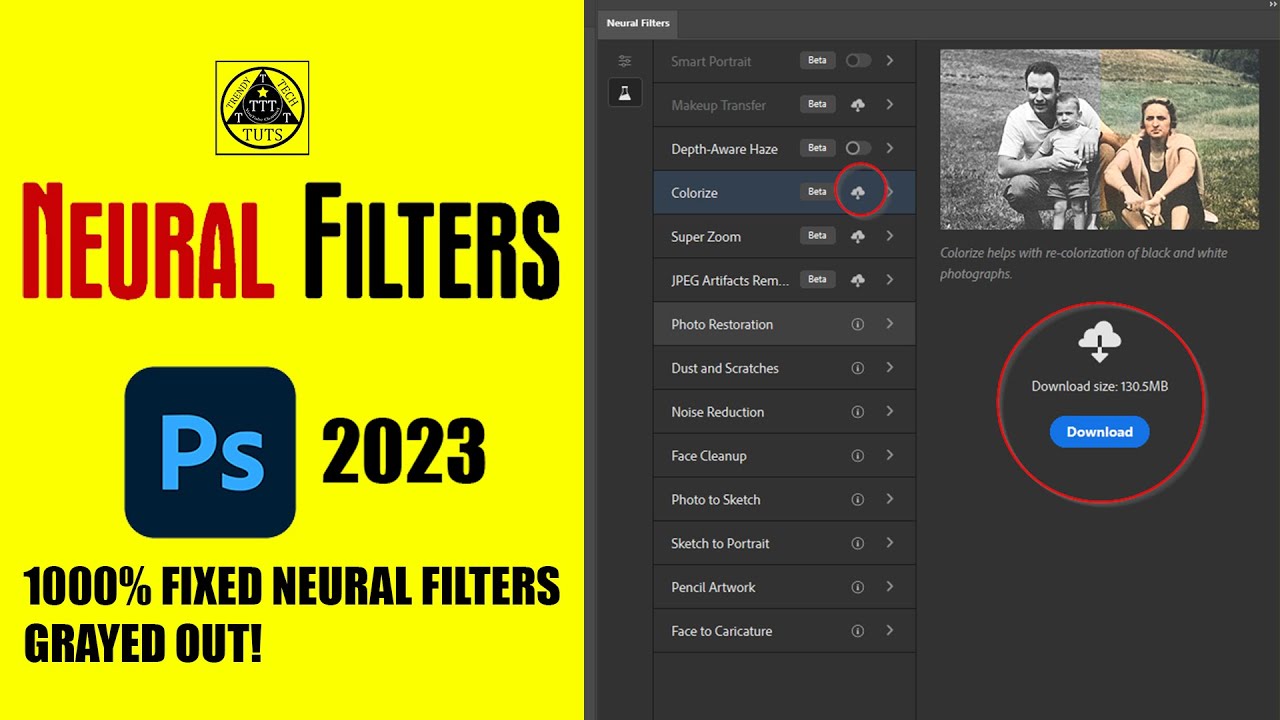The image size is (1280, 720).
Task: Click Colorize cloud download icon
Action: 858,192
